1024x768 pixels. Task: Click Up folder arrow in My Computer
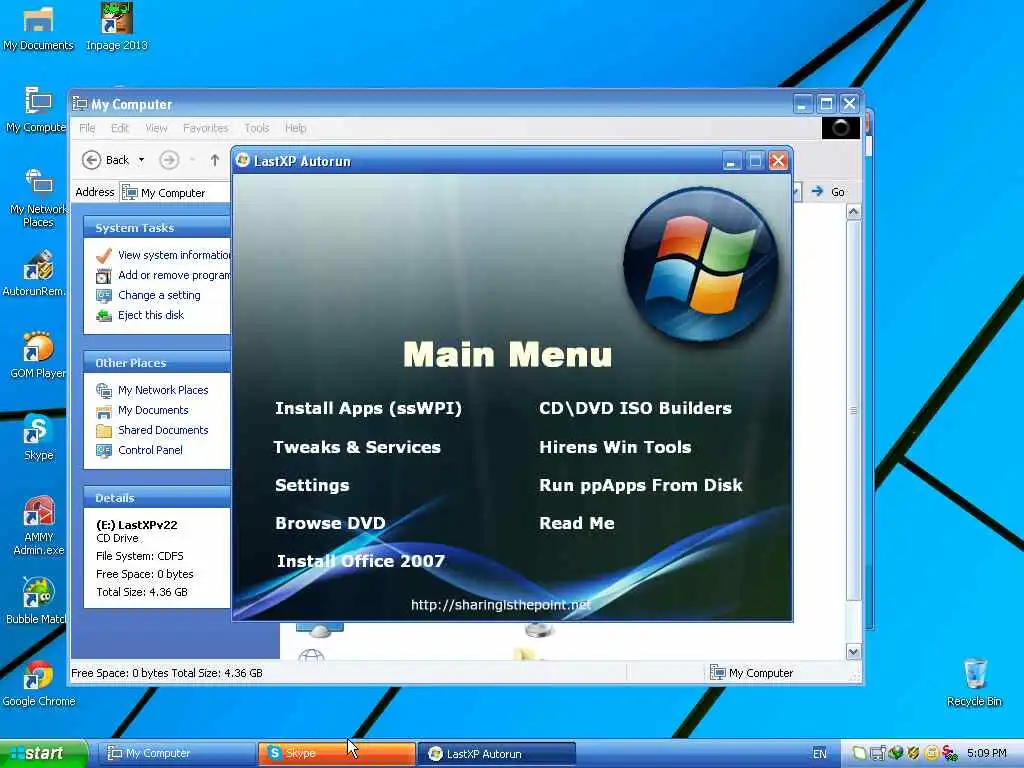(215, 160)
